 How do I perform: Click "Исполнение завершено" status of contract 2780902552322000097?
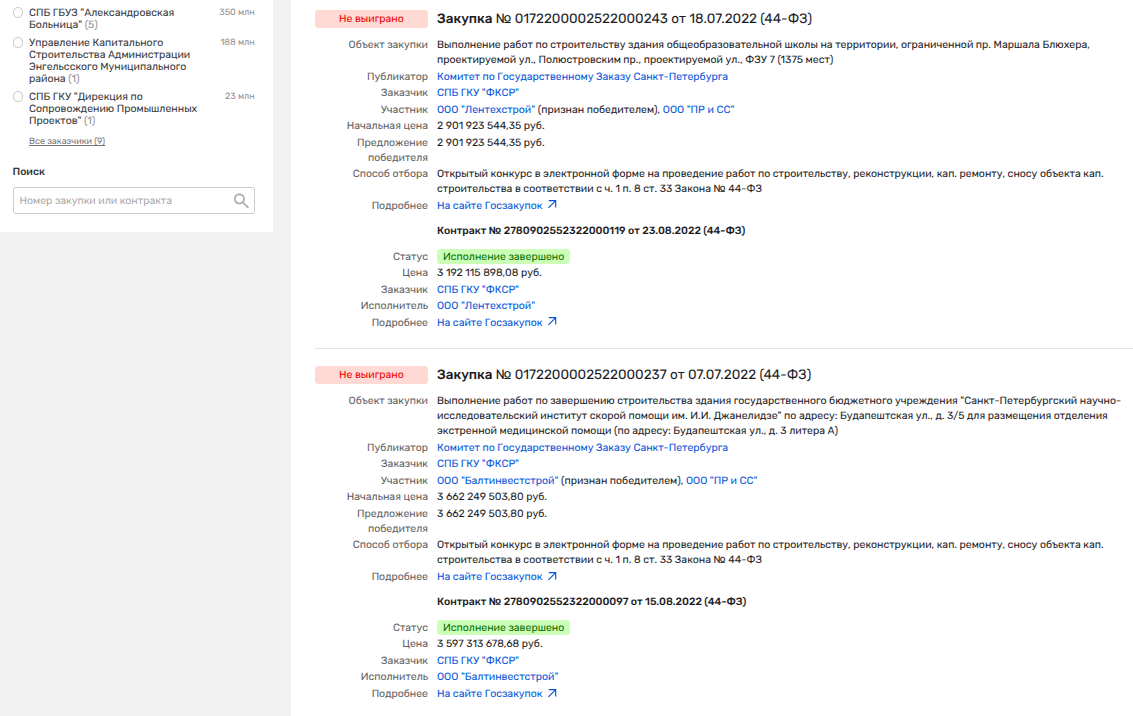pos(503,628)
